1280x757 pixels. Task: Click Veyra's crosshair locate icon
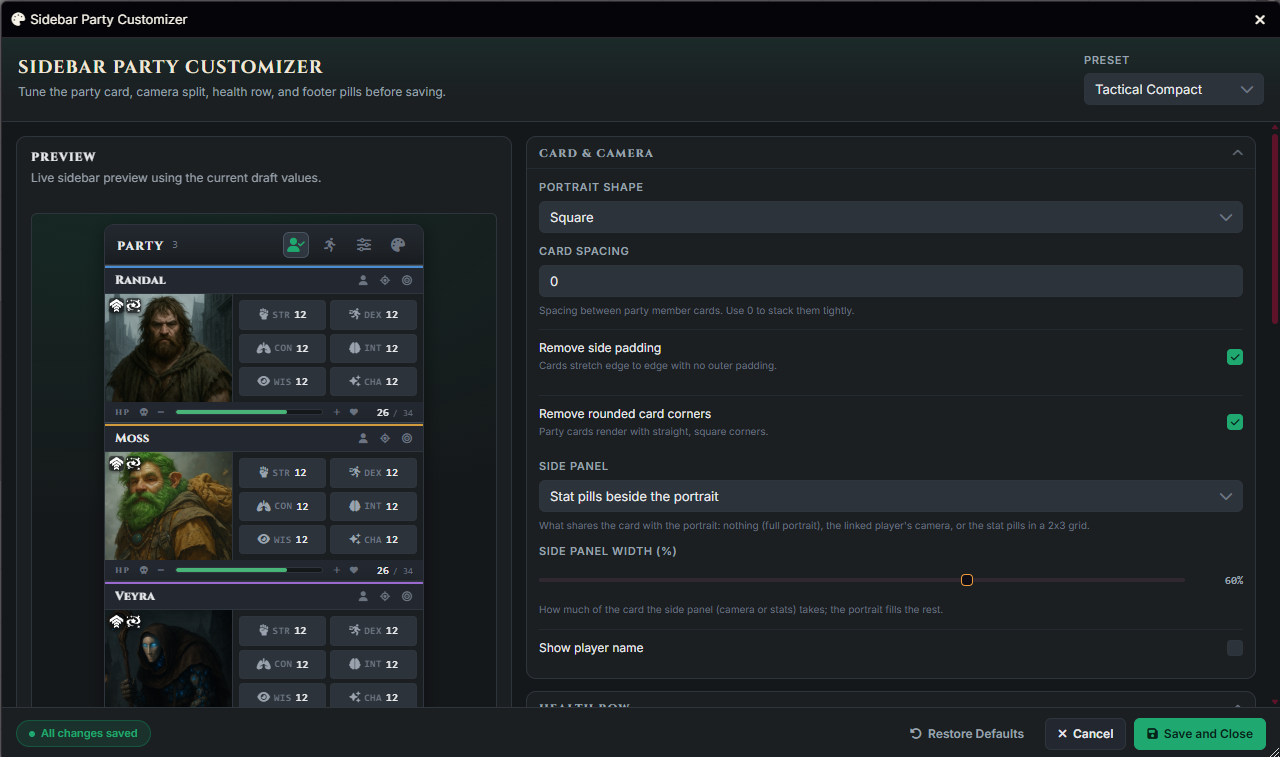[385, 597]
